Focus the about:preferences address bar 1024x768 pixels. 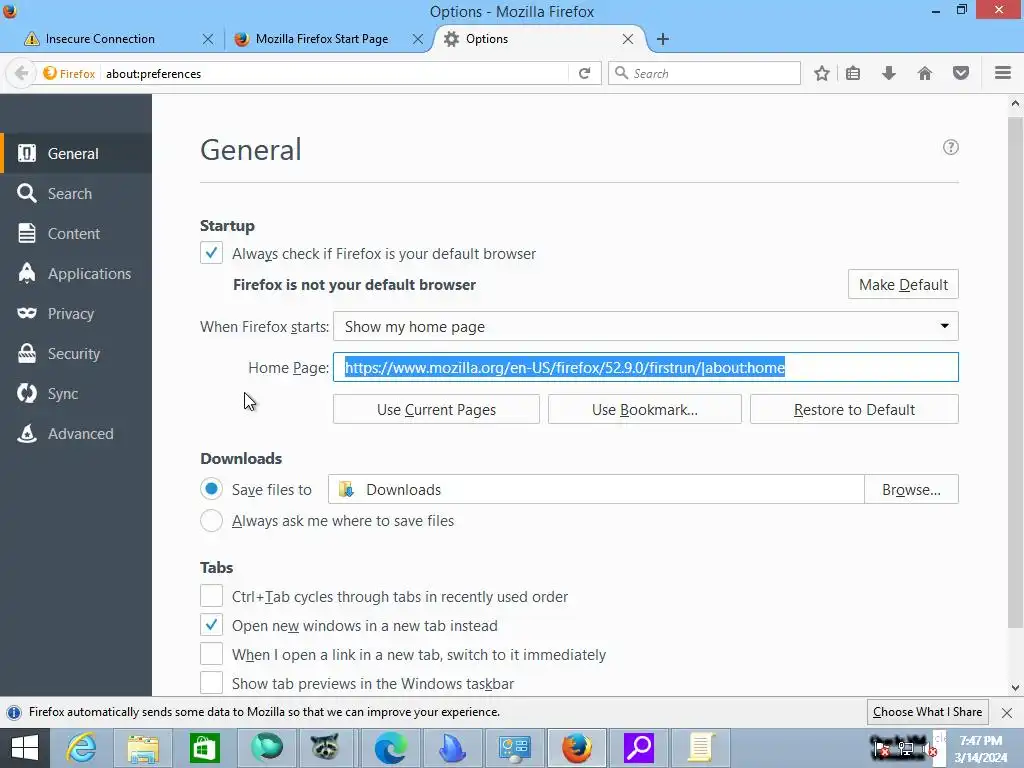coord(333,73)
